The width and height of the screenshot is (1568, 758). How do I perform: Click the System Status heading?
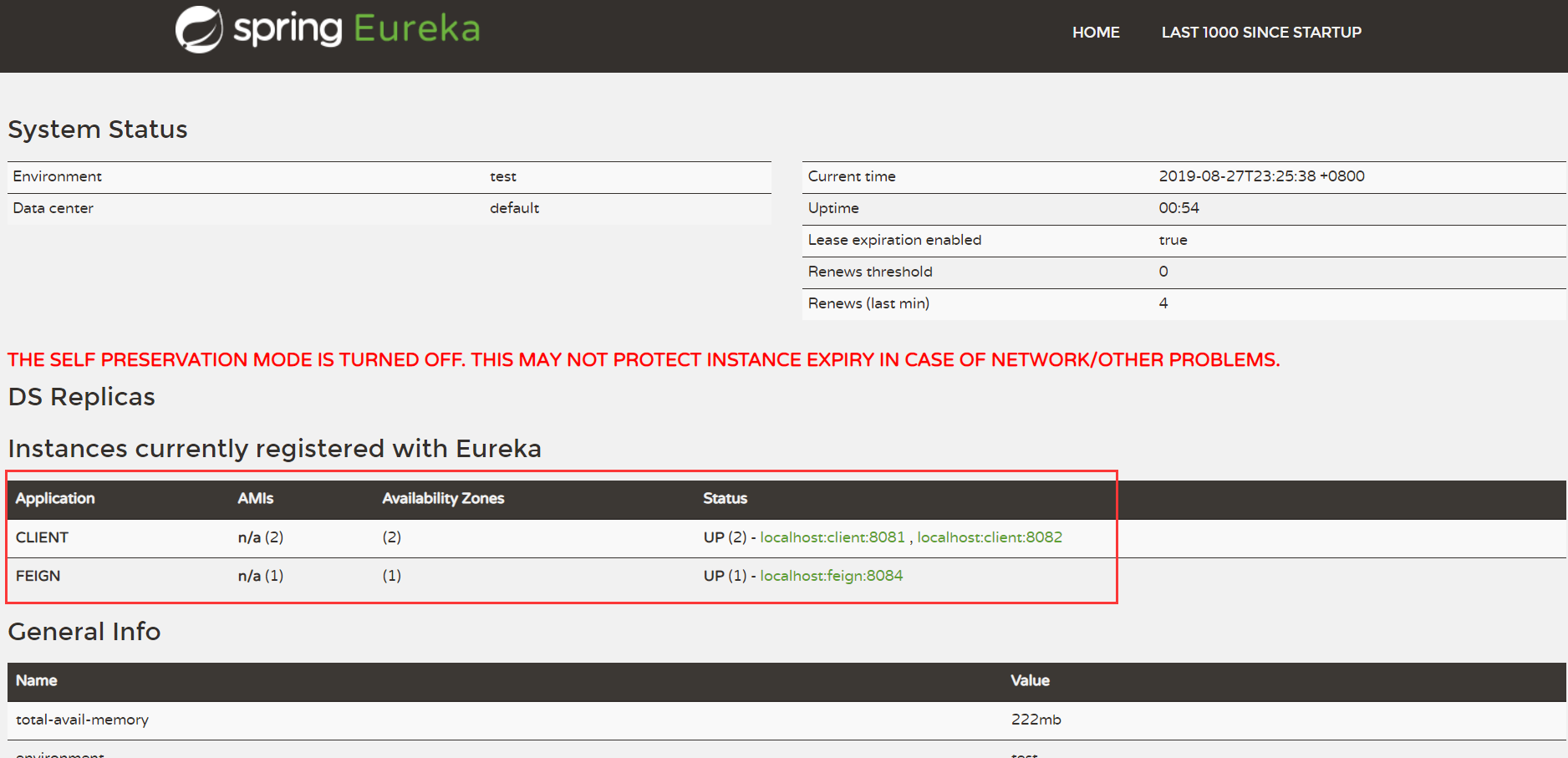pos(98,130)
